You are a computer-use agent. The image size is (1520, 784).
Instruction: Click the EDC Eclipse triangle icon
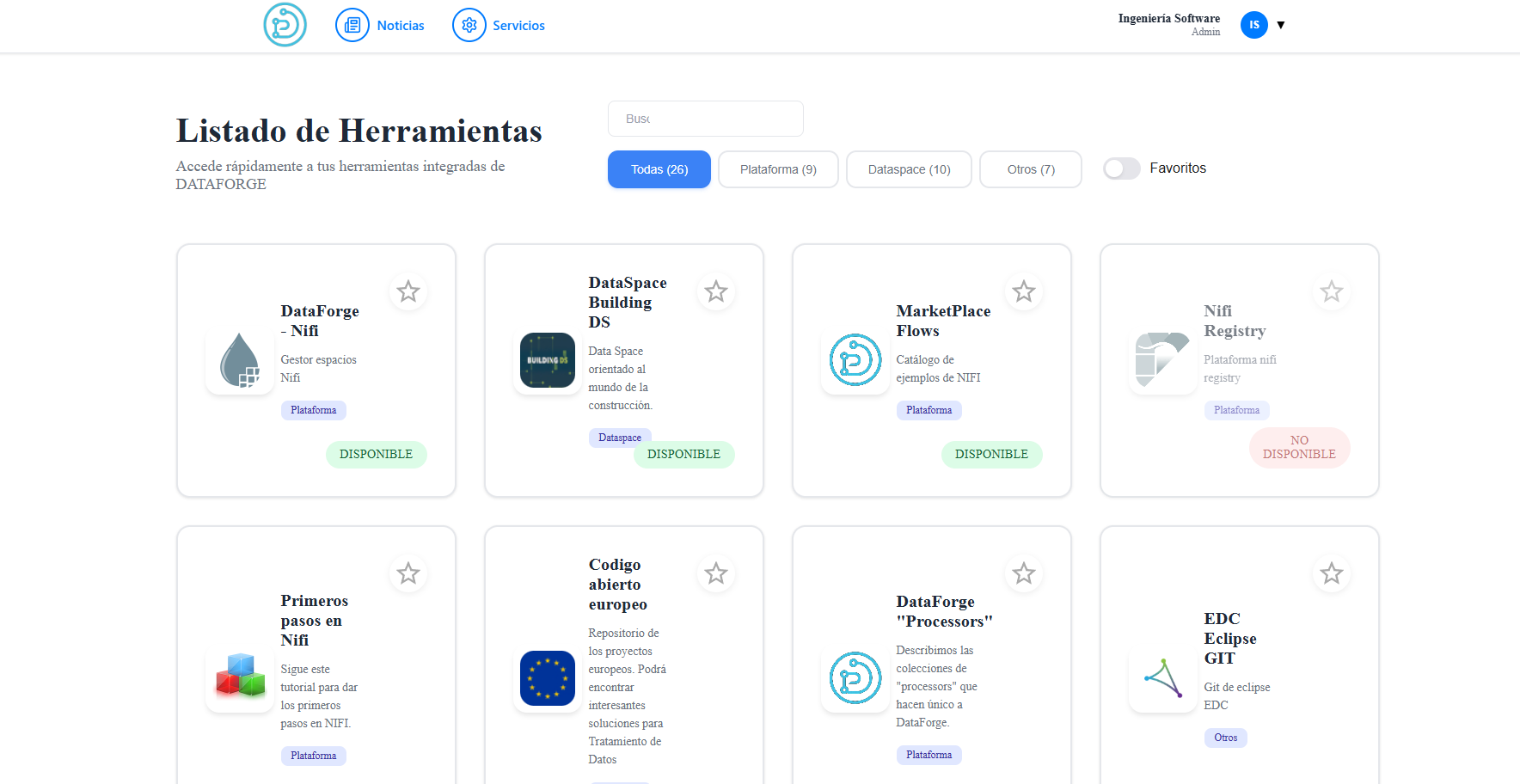point(1163,678)
